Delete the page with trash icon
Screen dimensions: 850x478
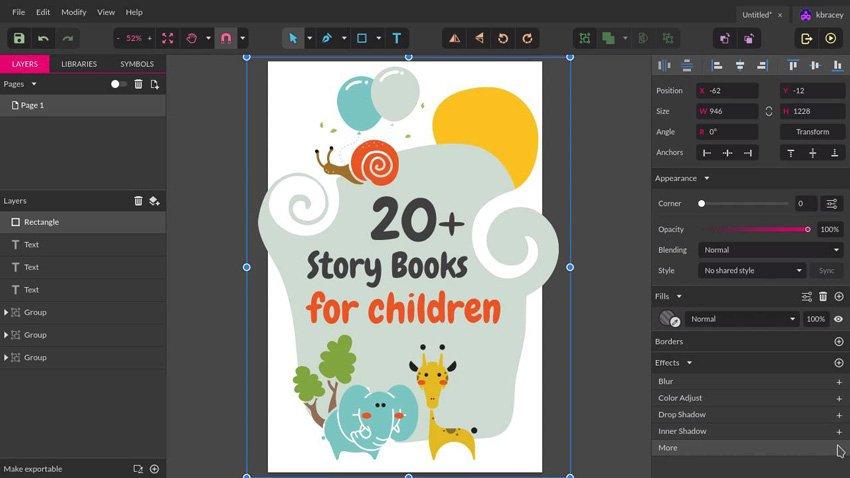(x=138, y=84)
